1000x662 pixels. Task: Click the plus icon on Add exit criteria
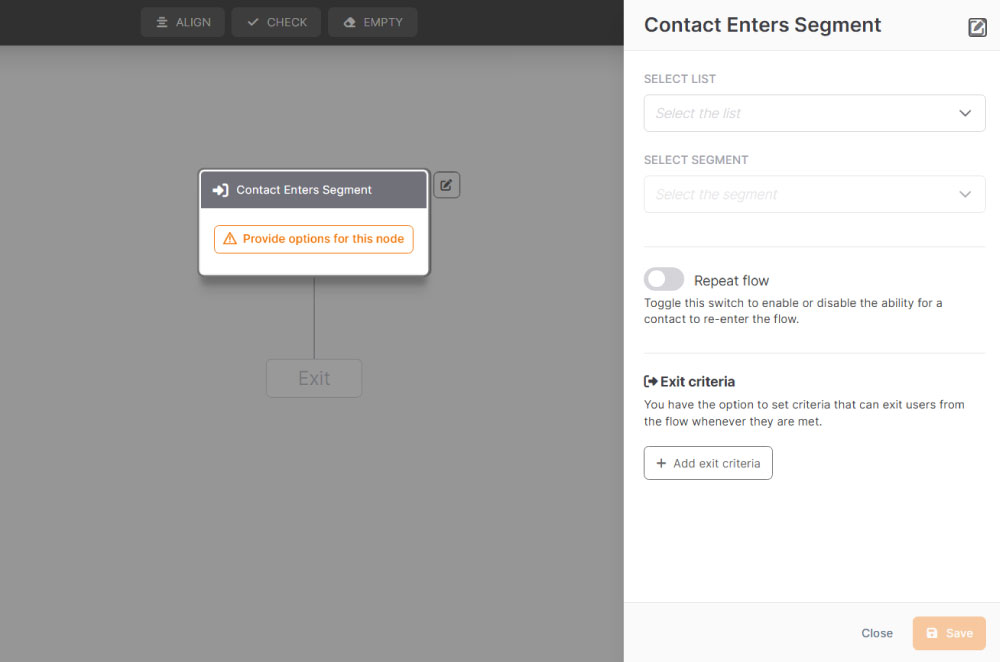coord(661,463)
